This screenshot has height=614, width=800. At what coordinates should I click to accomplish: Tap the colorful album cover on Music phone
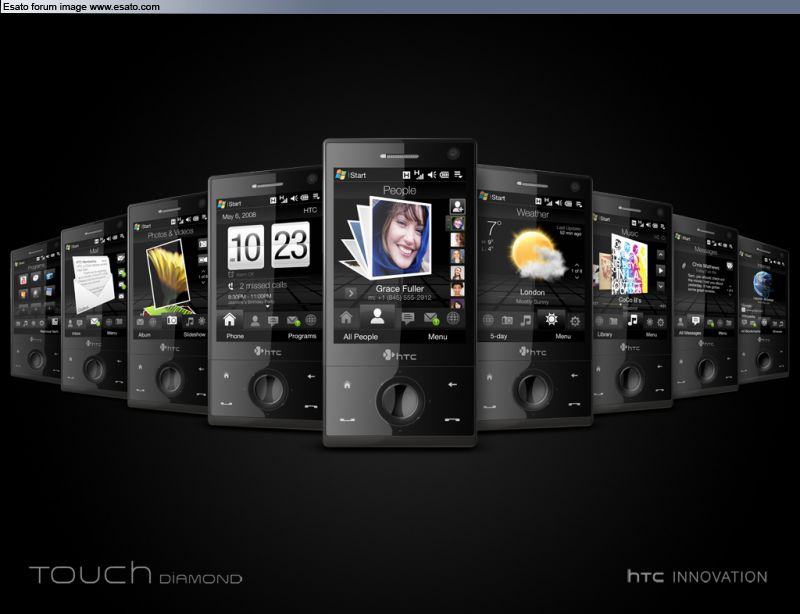(x=629, y=264)
